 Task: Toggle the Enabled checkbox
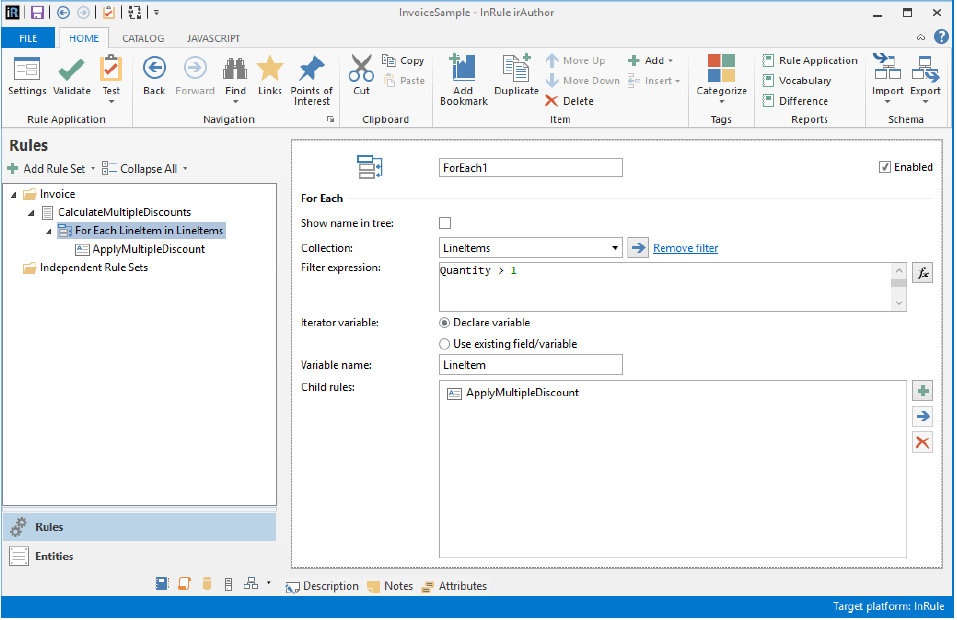coord(885,167)
